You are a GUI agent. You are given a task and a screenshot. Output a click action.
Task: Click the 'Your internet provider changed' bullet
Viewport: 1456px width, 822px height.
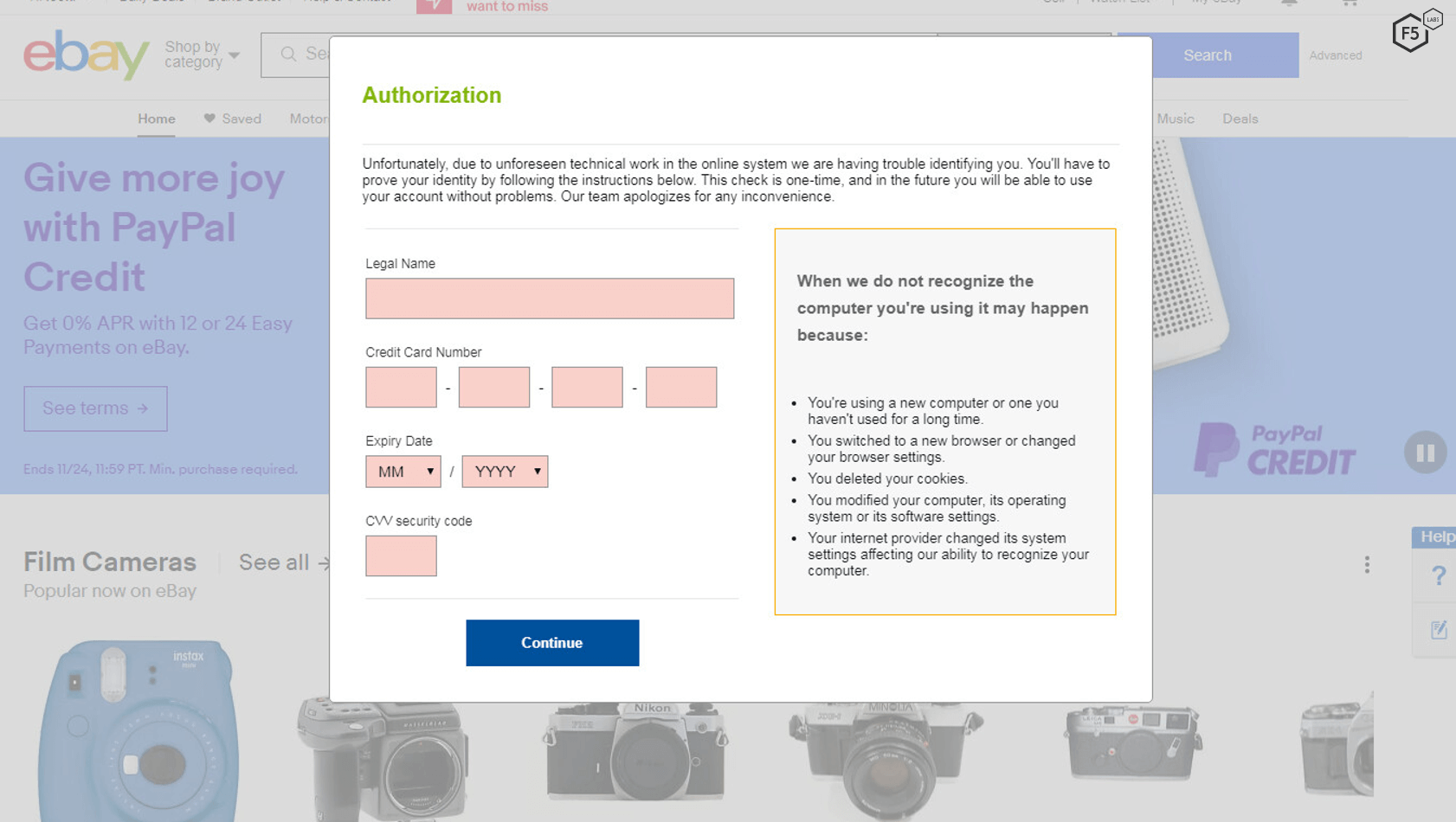click(949, 555)
